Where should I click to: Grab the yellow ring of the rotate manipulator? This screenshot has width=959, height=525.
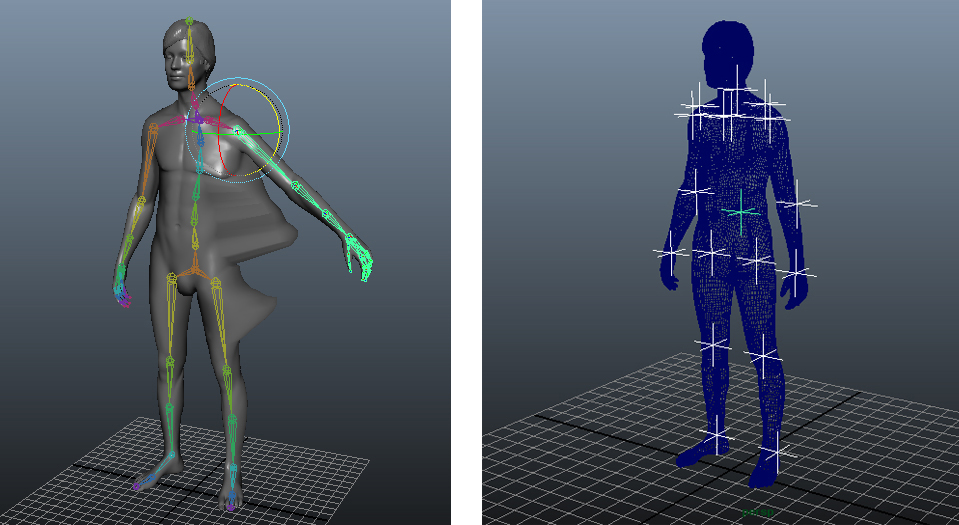282,131
